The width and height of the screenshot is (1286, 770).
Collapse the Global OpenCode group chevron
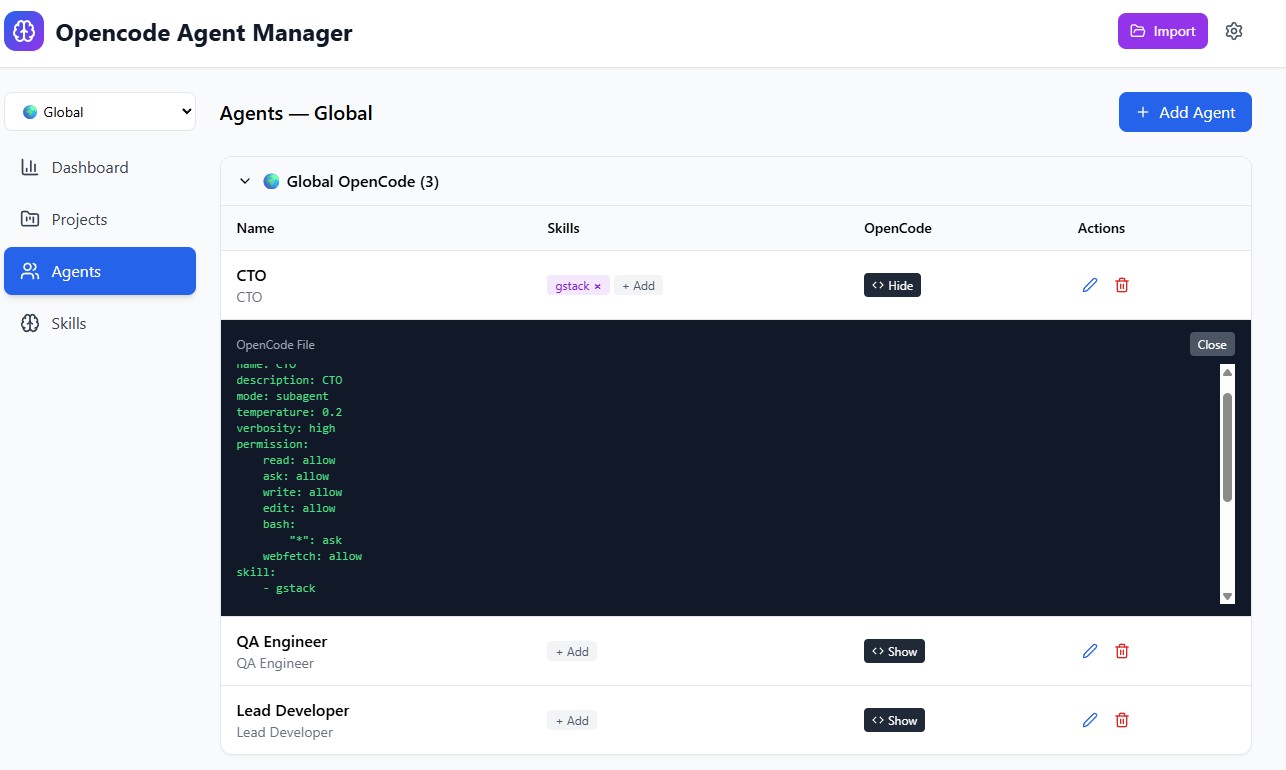(245, 181)
